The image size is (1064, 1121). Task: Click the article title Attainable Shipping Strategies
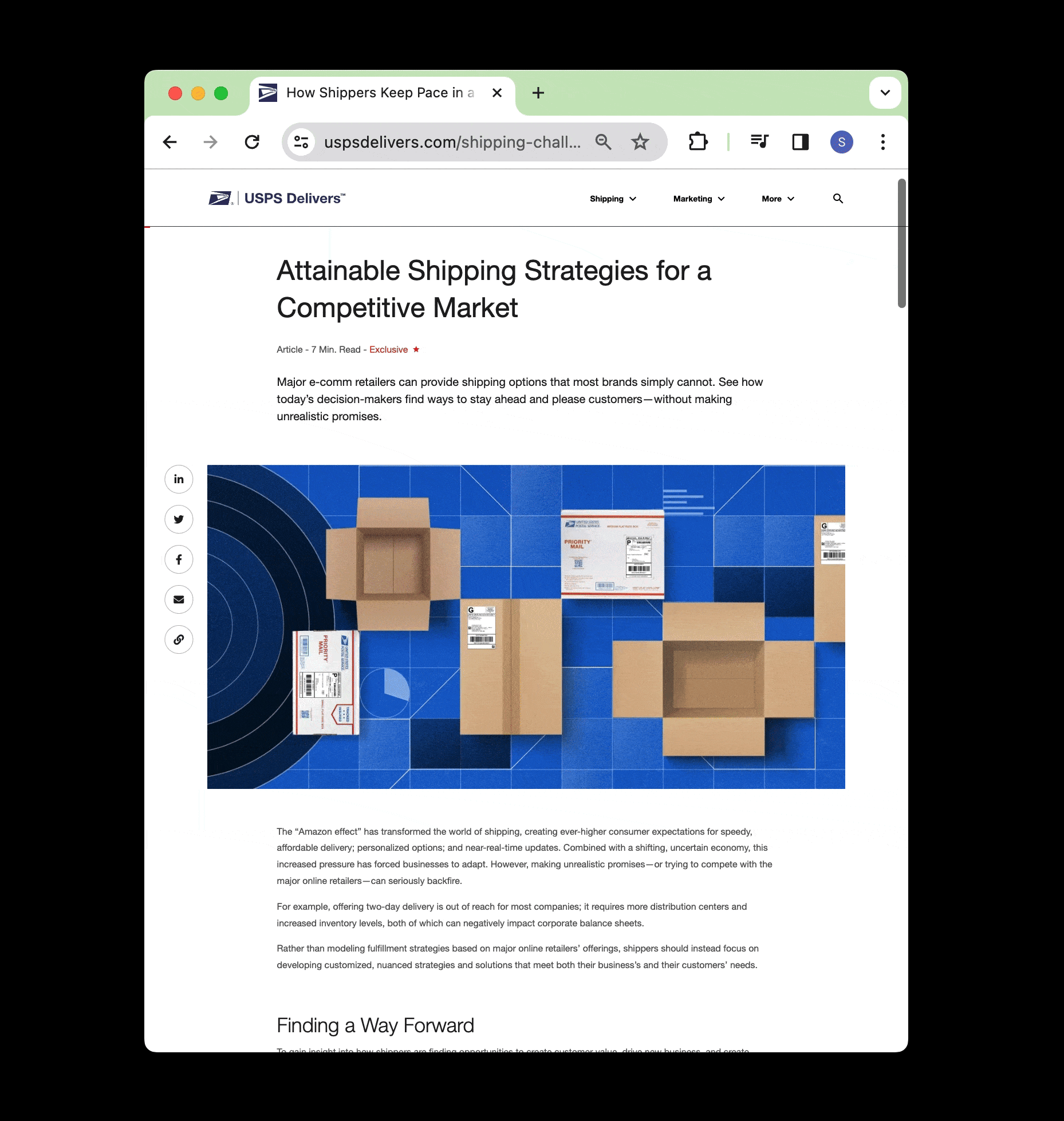[x=494, y=289]
